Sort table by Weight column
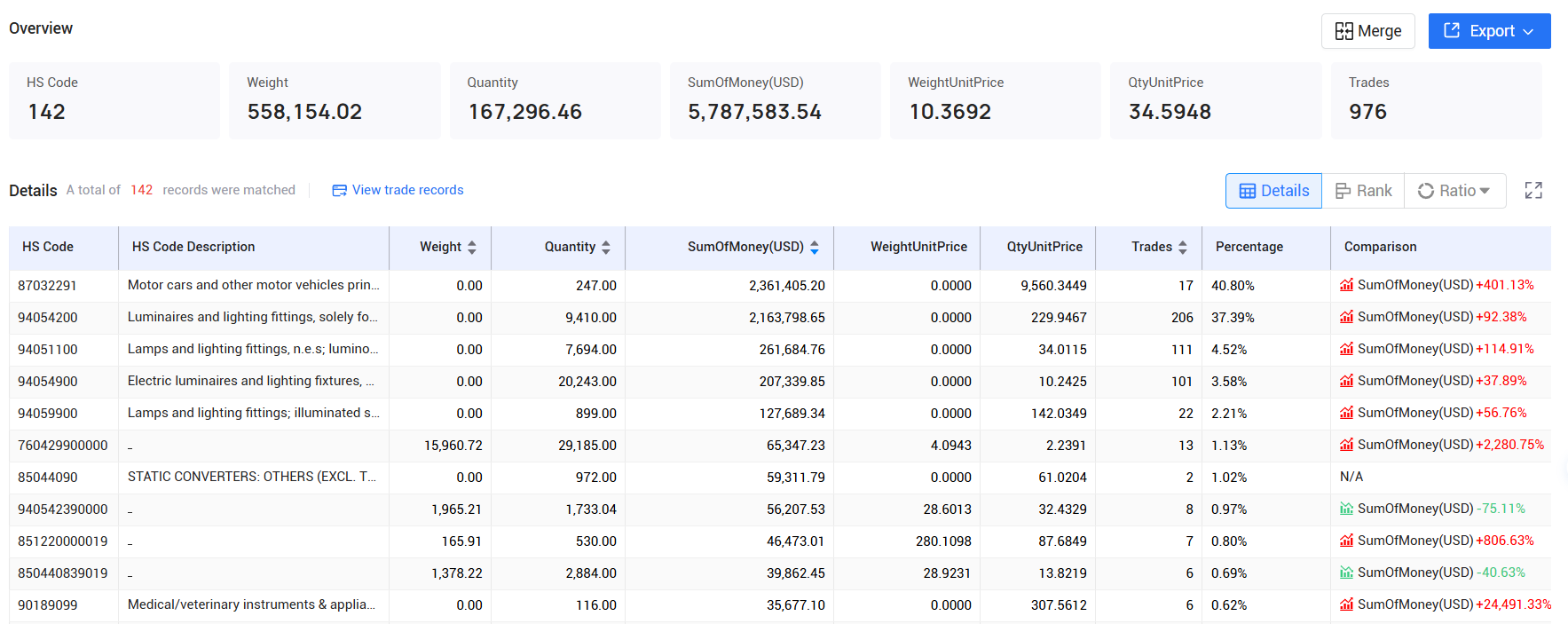Screen dimensions: 1568x624 (472, 248)
